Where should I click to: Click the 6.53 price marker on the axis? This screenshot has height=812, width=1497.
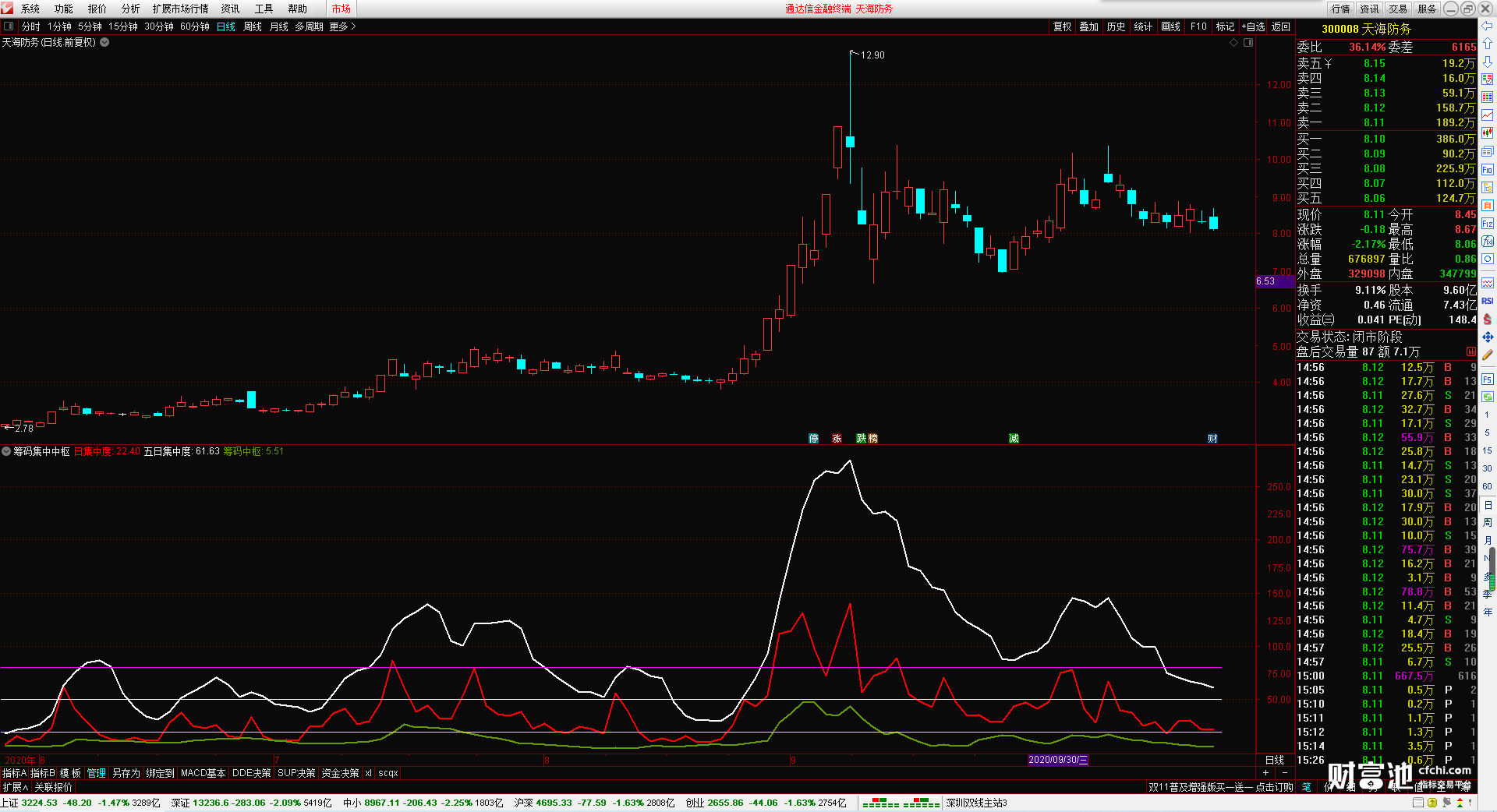click(x=1275, y=281)
